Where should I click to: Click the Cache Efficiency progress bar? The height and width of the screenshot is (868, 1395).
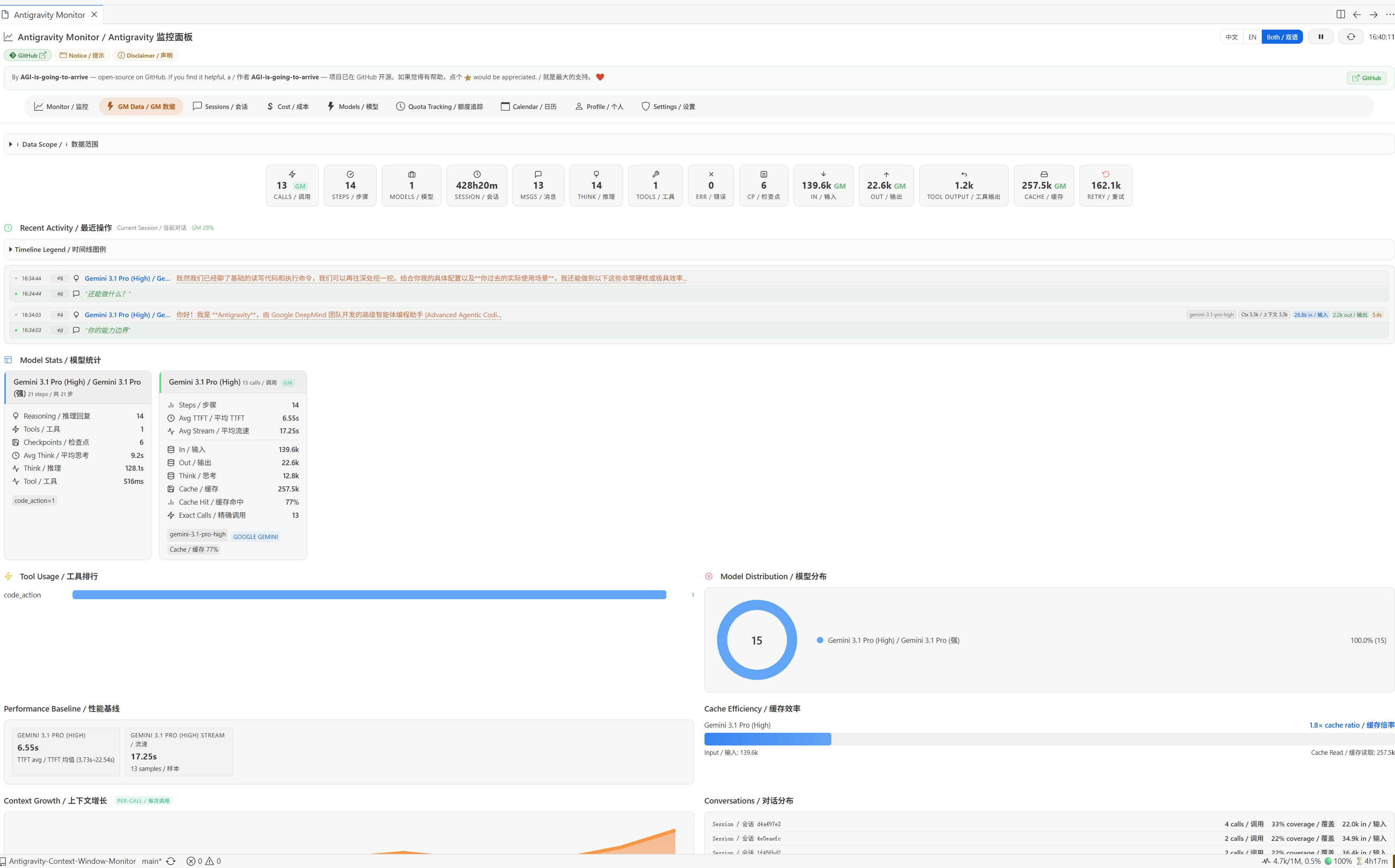pos(1049,739)
